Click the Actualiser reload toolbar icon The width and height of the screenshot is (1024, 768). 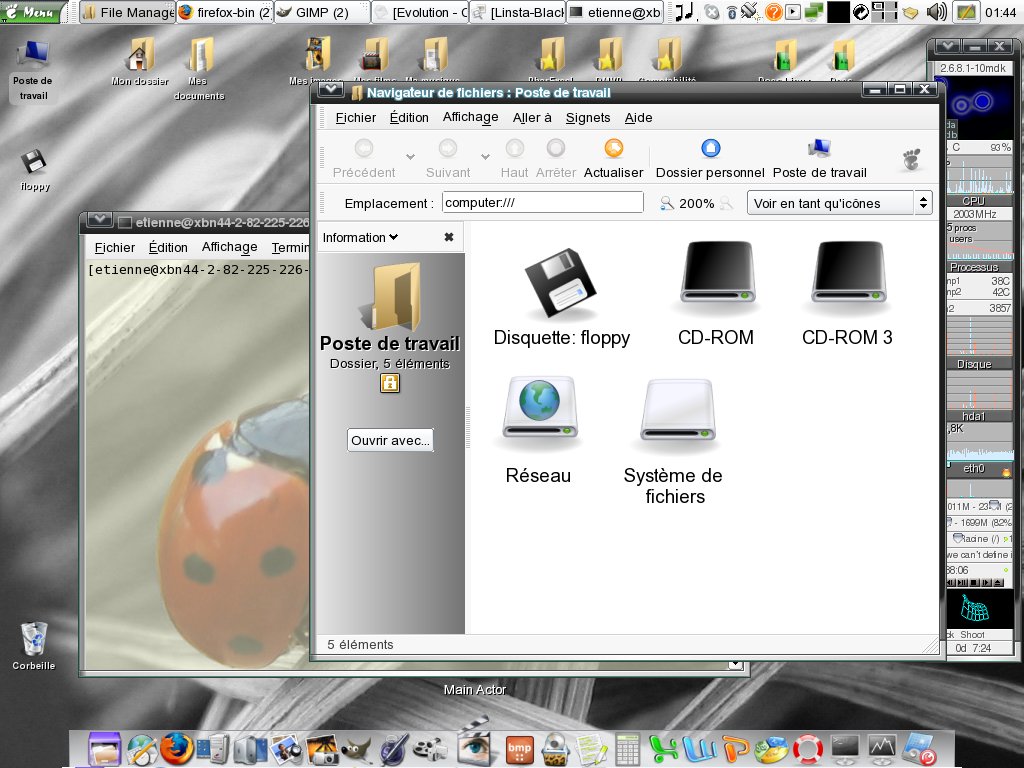(613, 148)
